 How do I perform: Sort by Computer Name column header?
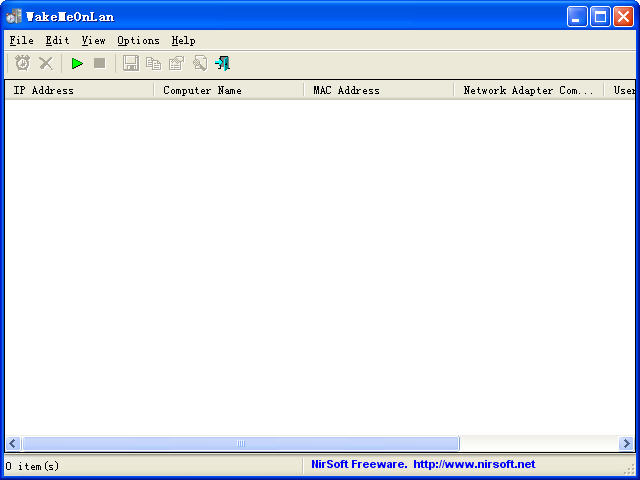pos(229,90)
